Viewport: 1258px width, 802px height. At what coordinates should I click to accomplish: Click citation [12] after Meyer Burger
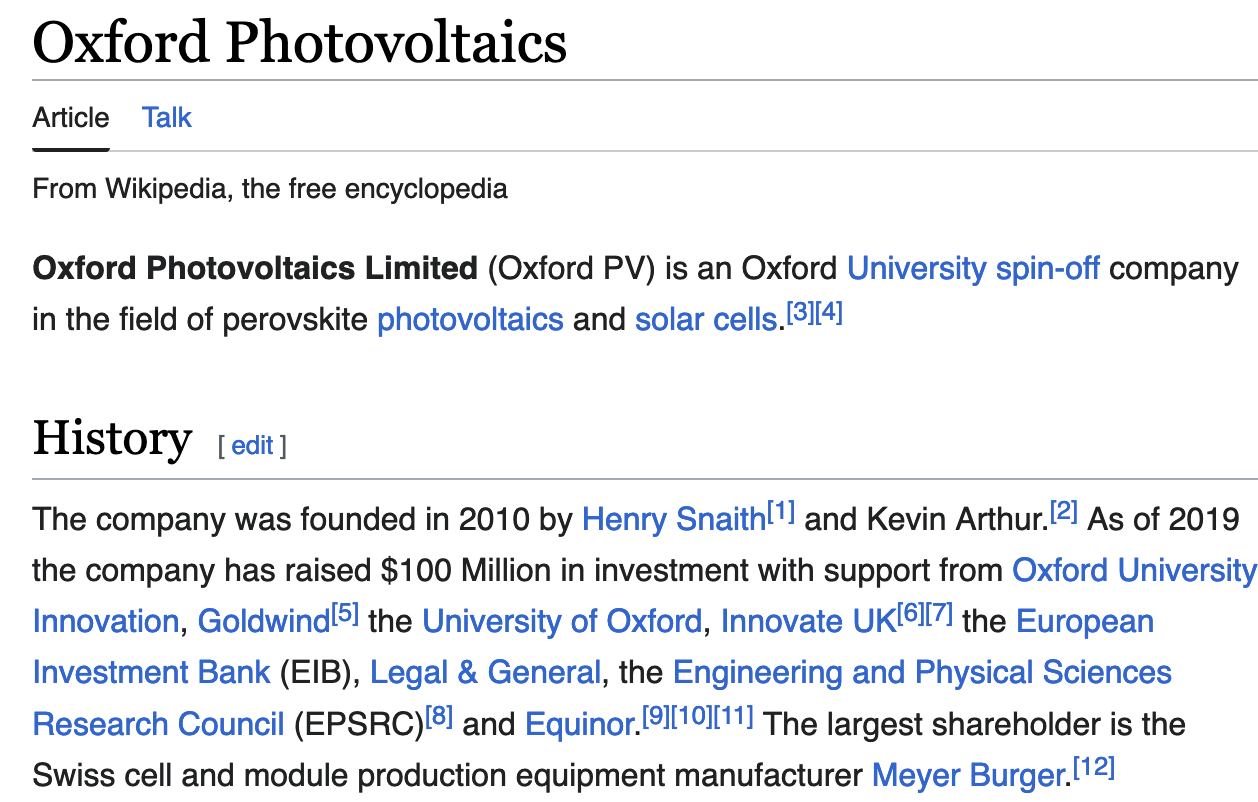tap(1093, 769)
